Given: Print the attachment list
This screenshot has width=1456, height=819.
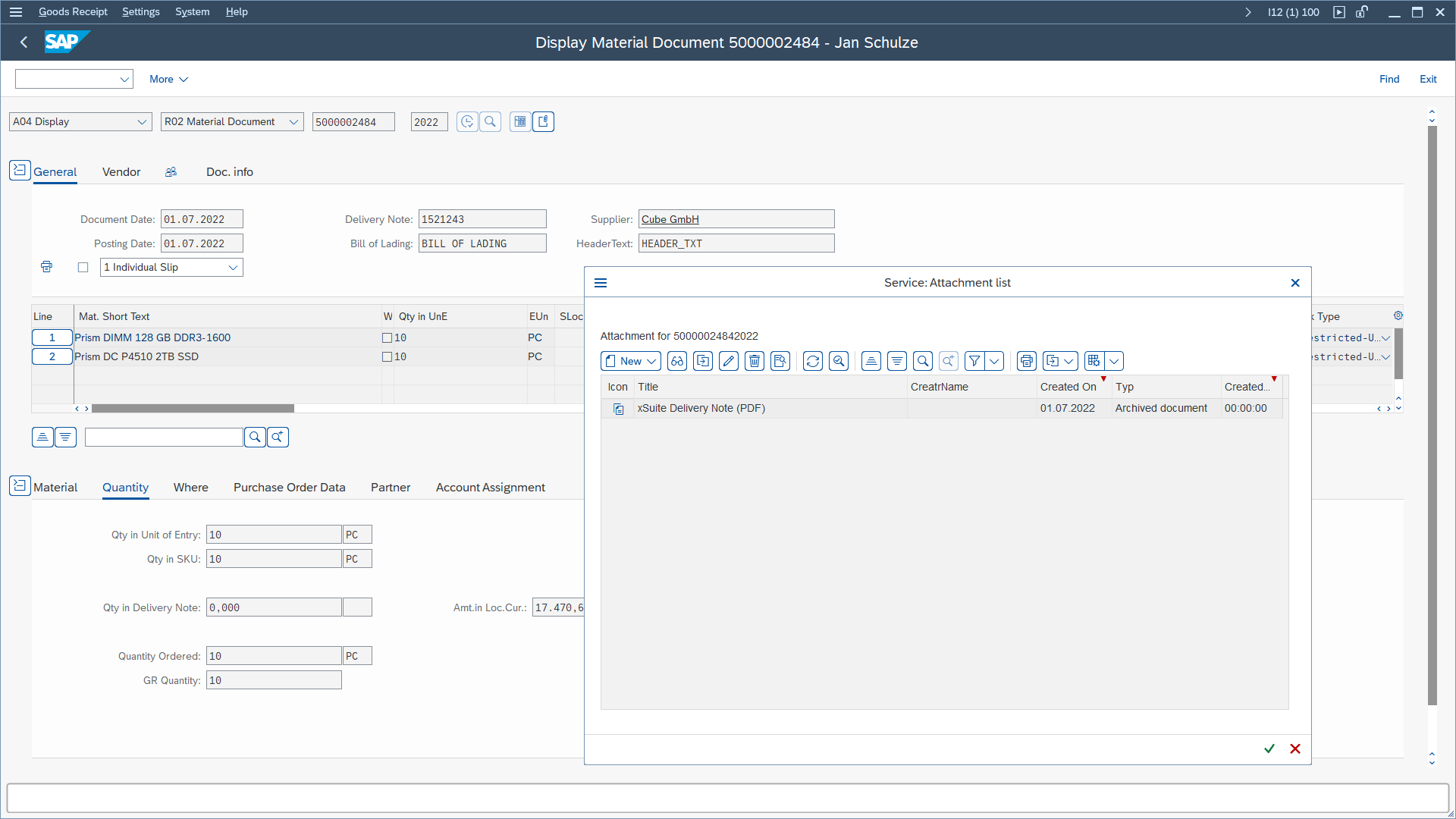Looking at the screenshot, I should coord(1026,361).
